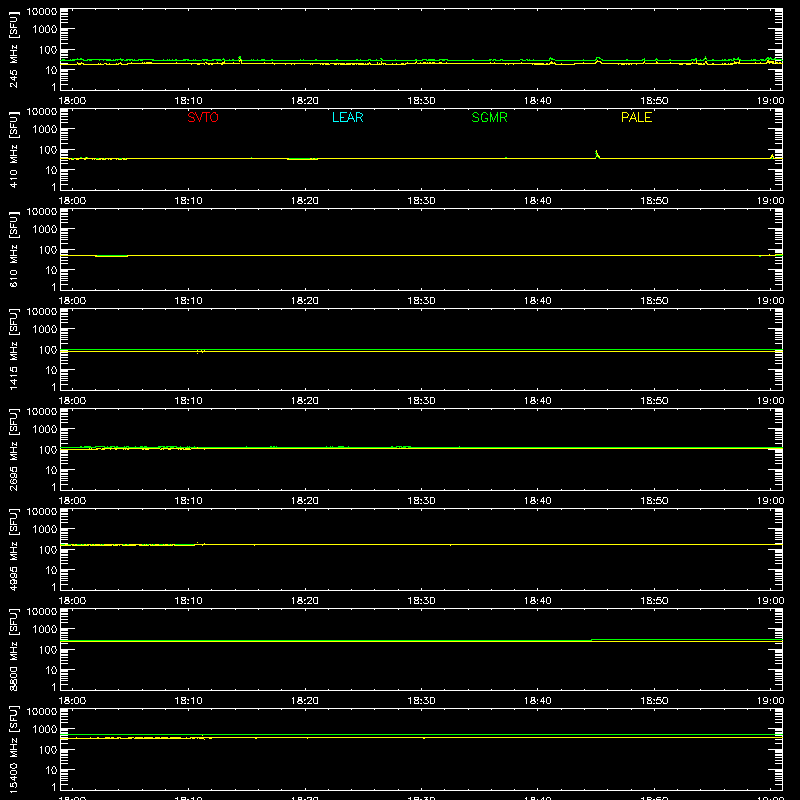Click the 18:40 time label under 610 MHz plot
This screenshot has height=800, width=800.
(x=538, y=301)
